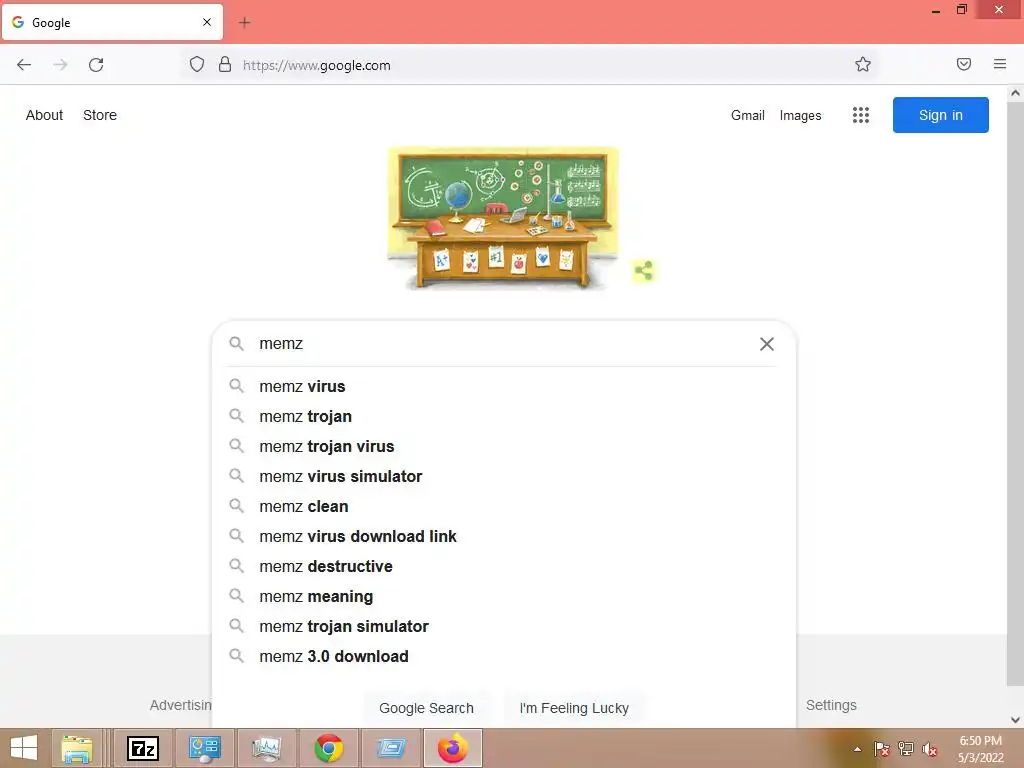Launch 7-Zip from taskbar

coord(143,748)
